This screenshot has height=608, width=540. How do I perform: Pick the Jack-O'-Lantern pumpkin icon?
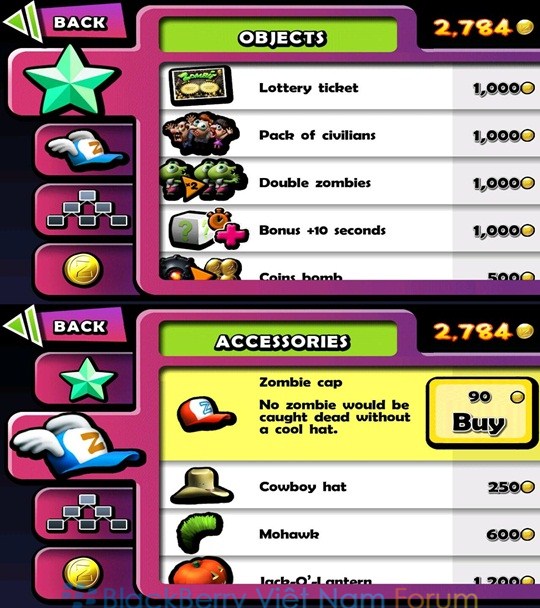tap(201, 571)
